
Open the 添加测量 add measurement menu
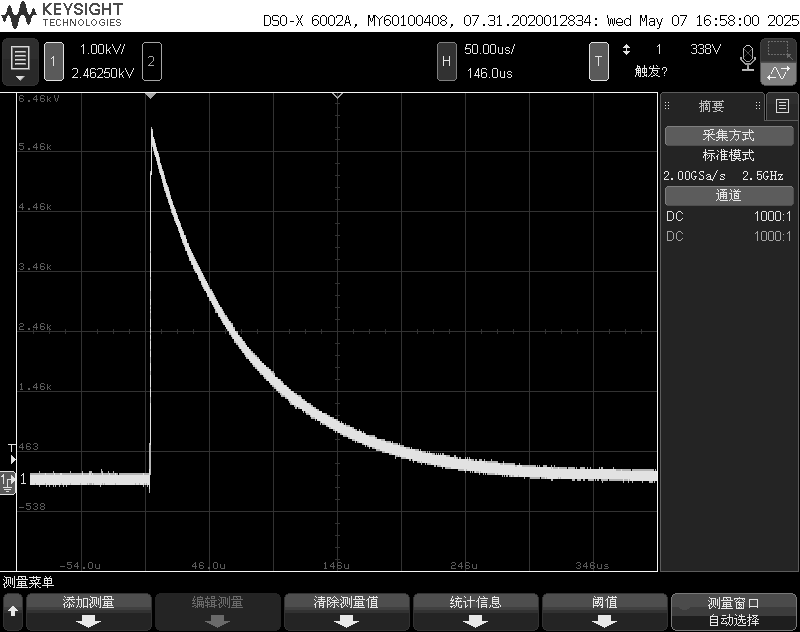click(88, 612)
